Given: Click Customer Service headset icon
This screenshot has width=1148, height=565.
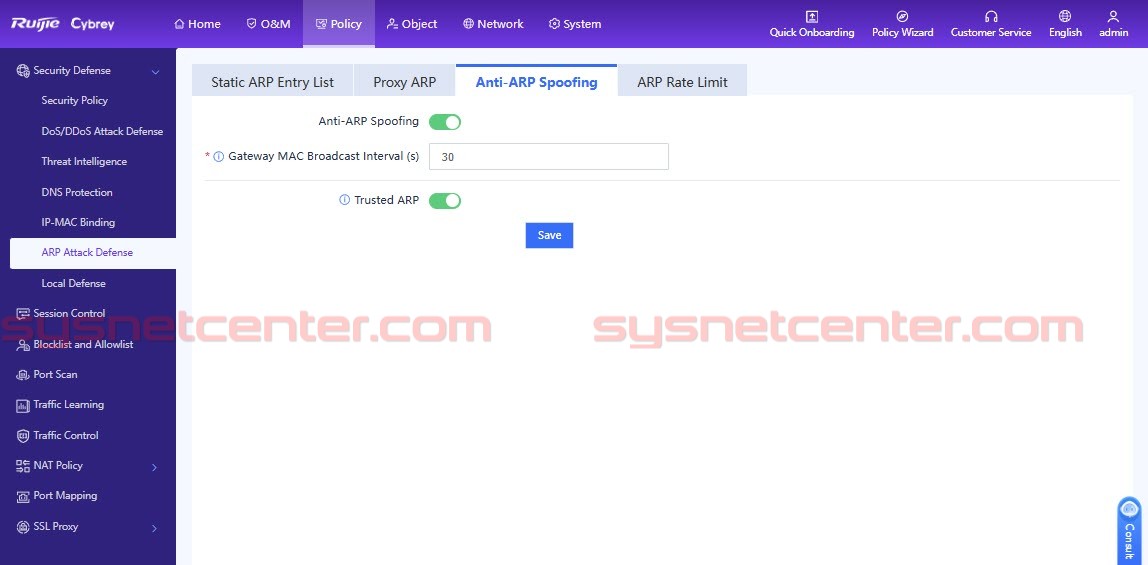Looking at the screenshot, I should pyautogui.click(x=991, y=16).
